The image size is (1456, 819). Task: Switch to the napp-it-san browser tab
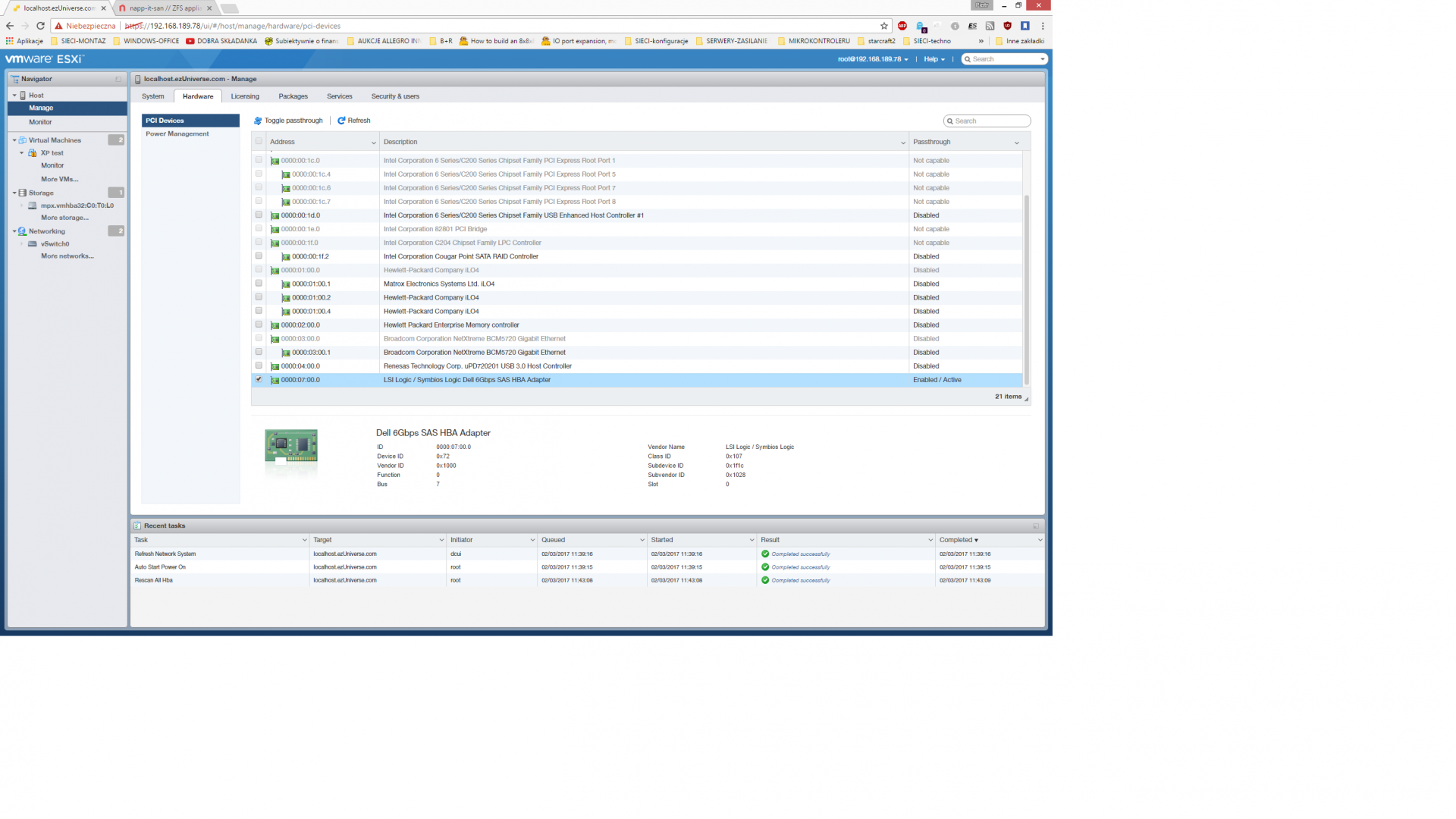[165, 8]
